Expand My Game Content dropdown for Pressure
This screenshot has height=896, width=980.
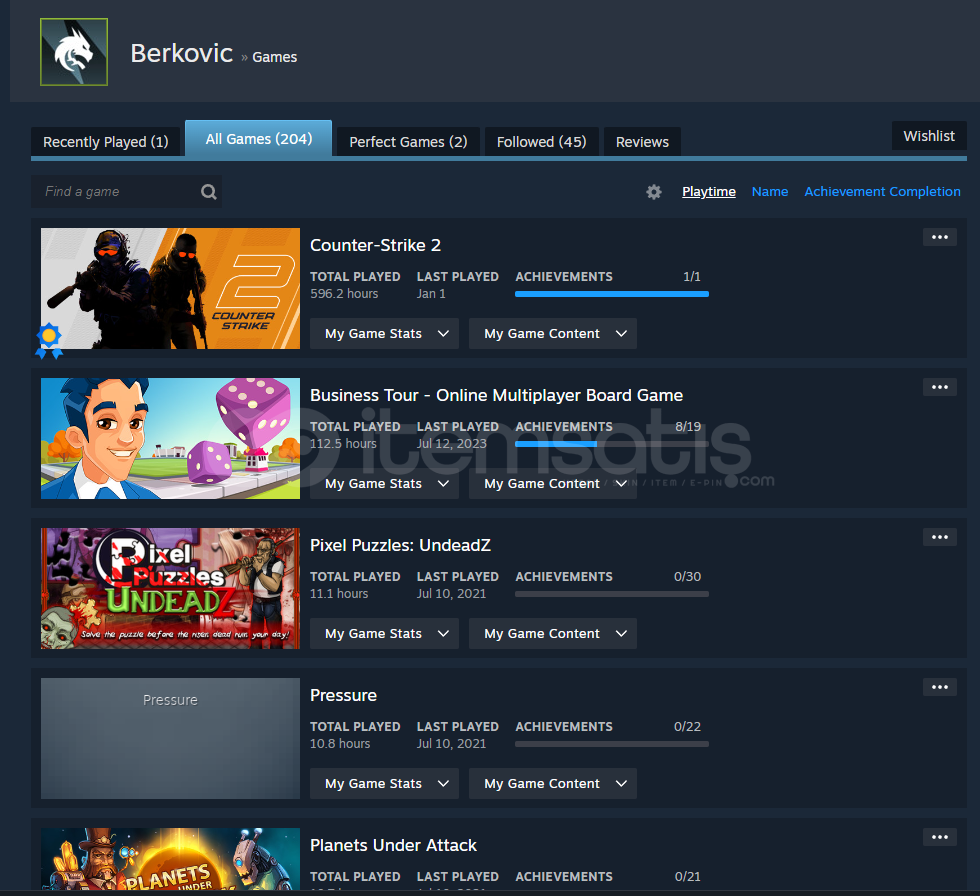point(552,784)
